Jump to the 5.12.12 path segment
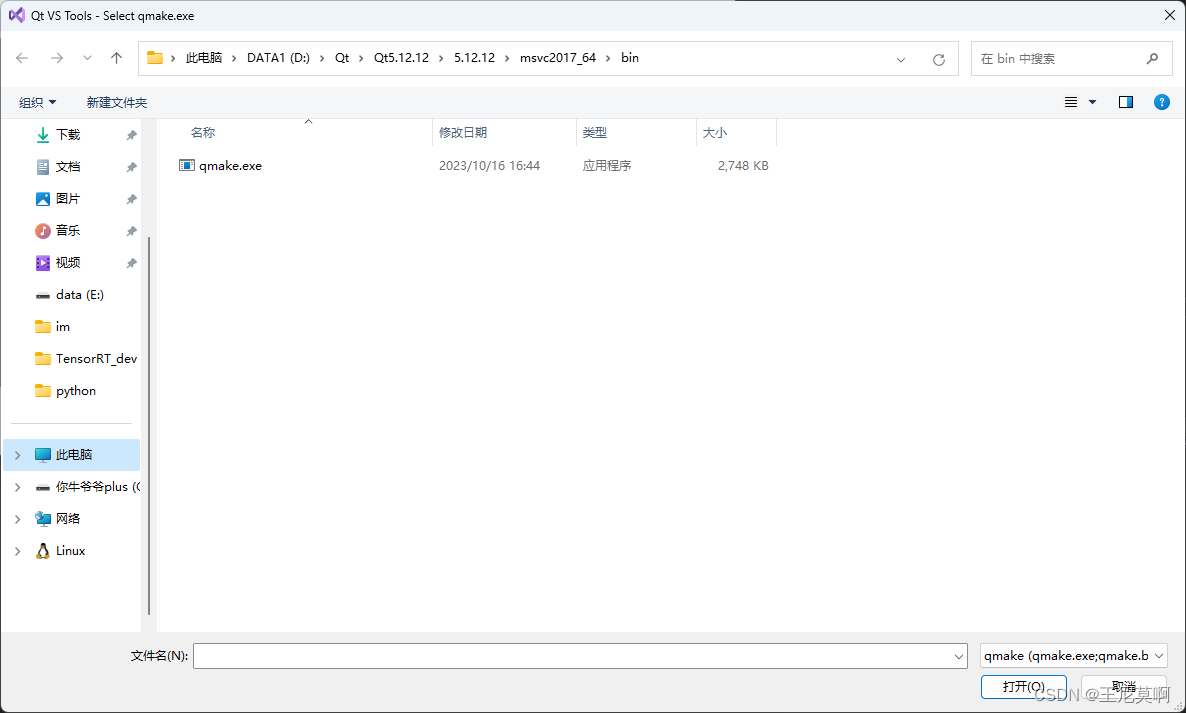 (474, 57)
